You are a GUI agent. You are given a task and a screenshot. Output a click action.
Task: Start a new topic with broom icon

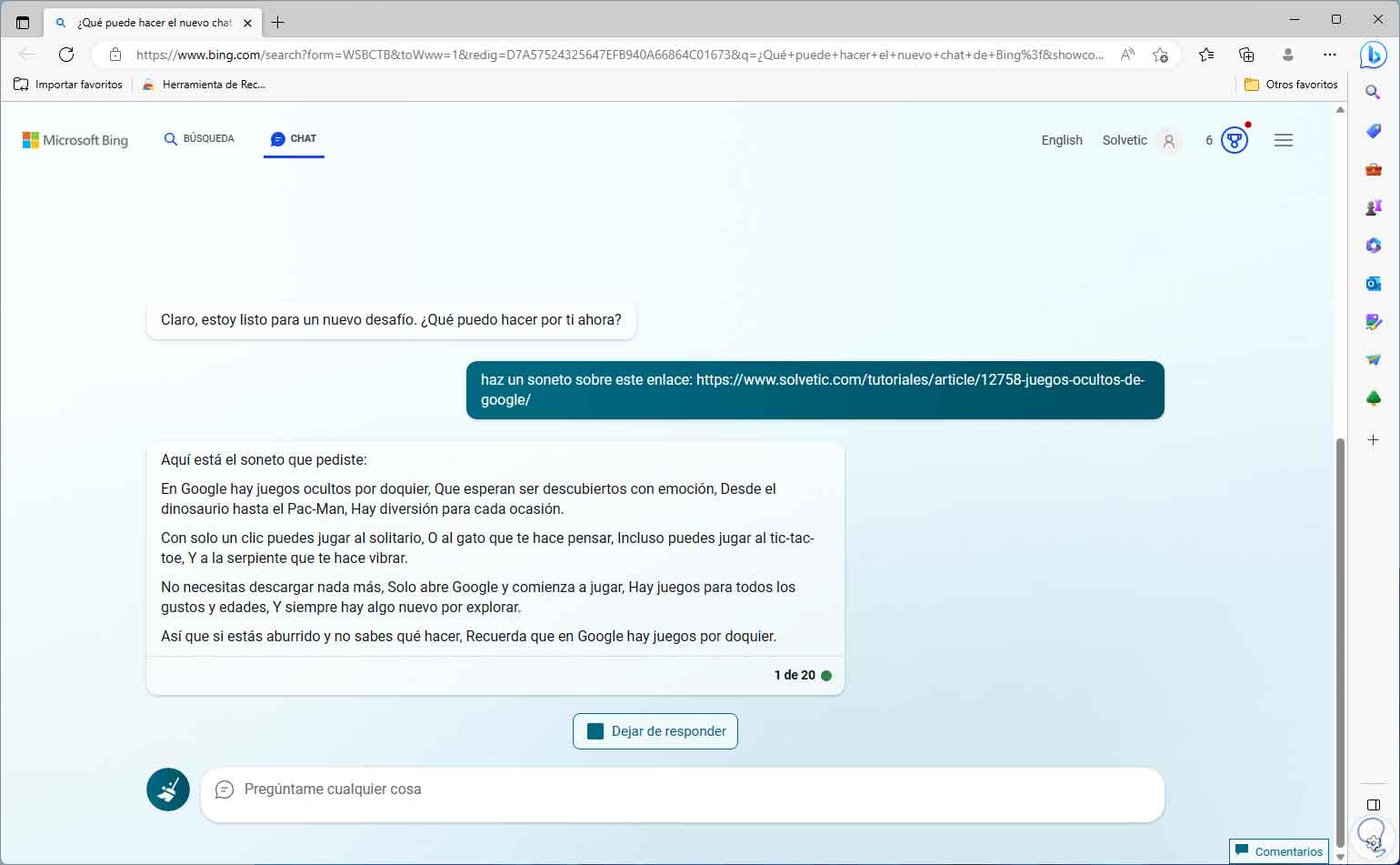click(x=168, y=790)
